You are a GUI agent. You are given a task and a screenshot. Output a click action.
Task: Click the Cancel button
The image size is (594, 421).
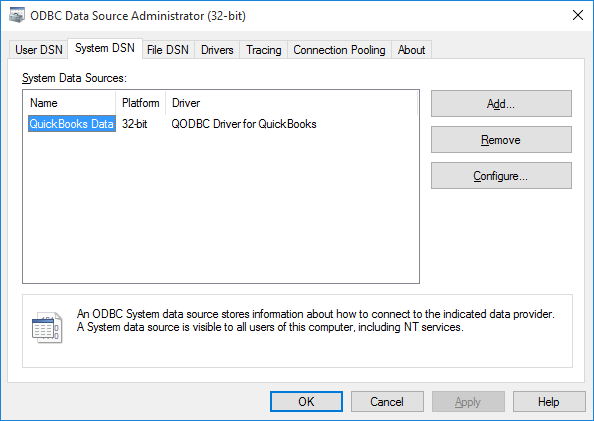click(x=387, y=402)
